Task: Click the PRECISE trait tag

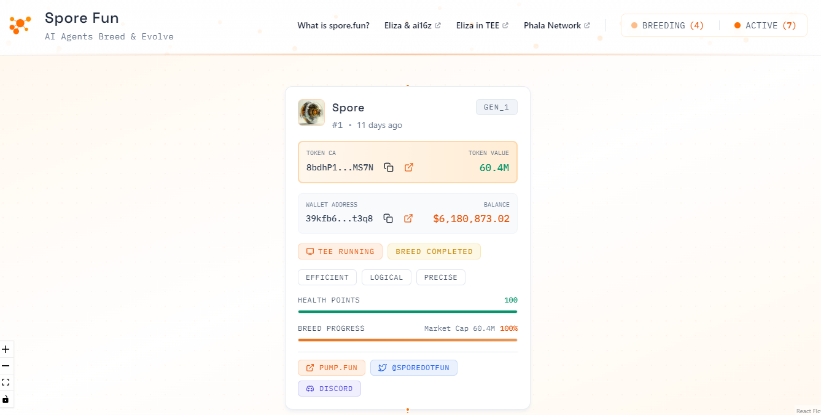Action: point(441,277)
